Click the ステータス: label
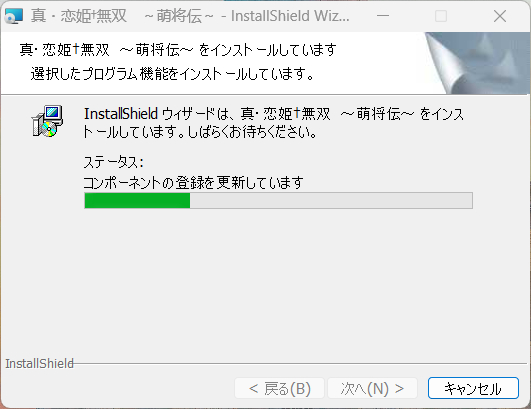The width and height of the screenshot is (531, 409). (x=113, y=162)
